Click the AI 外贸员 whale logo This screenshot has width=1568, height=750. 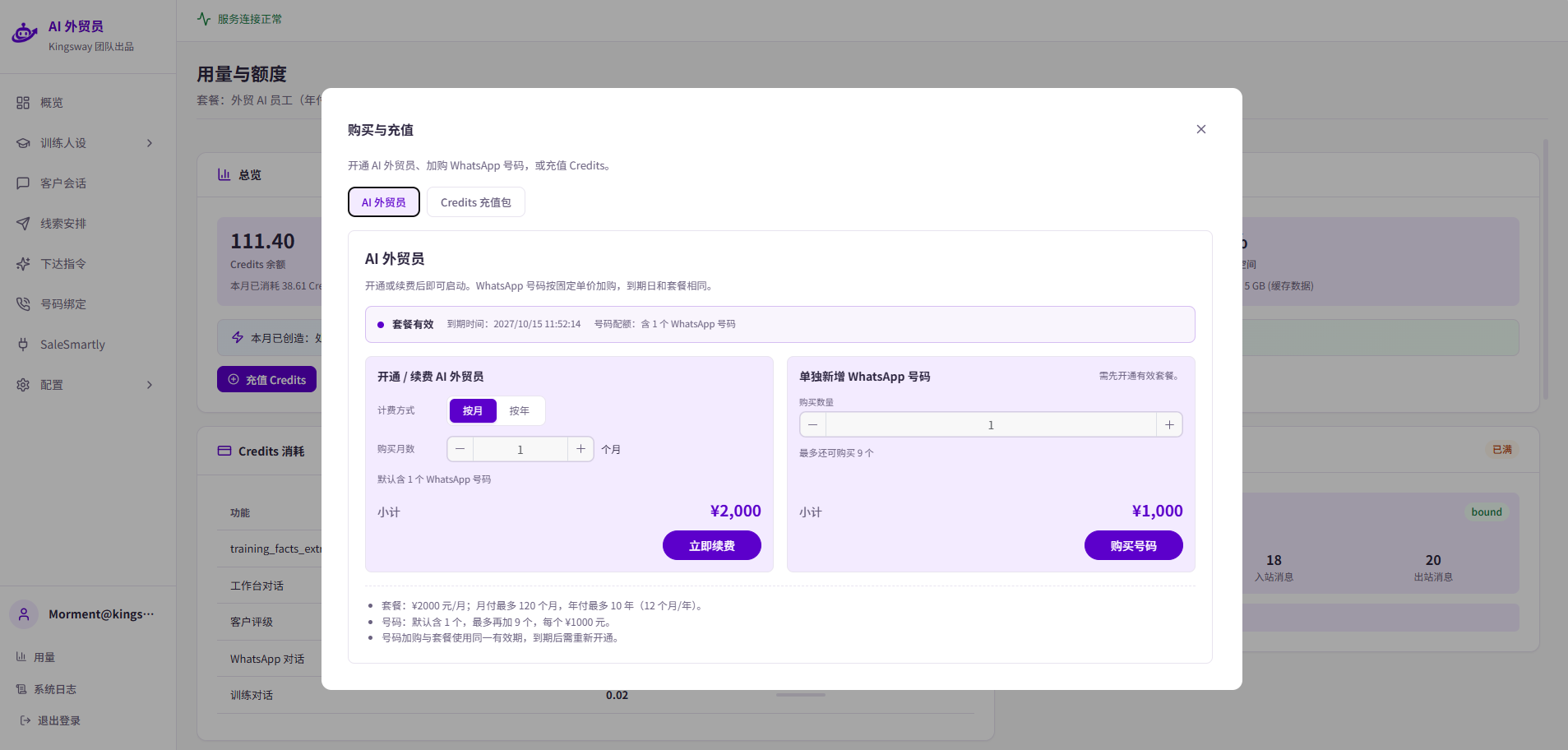click(x=25, y=33)
